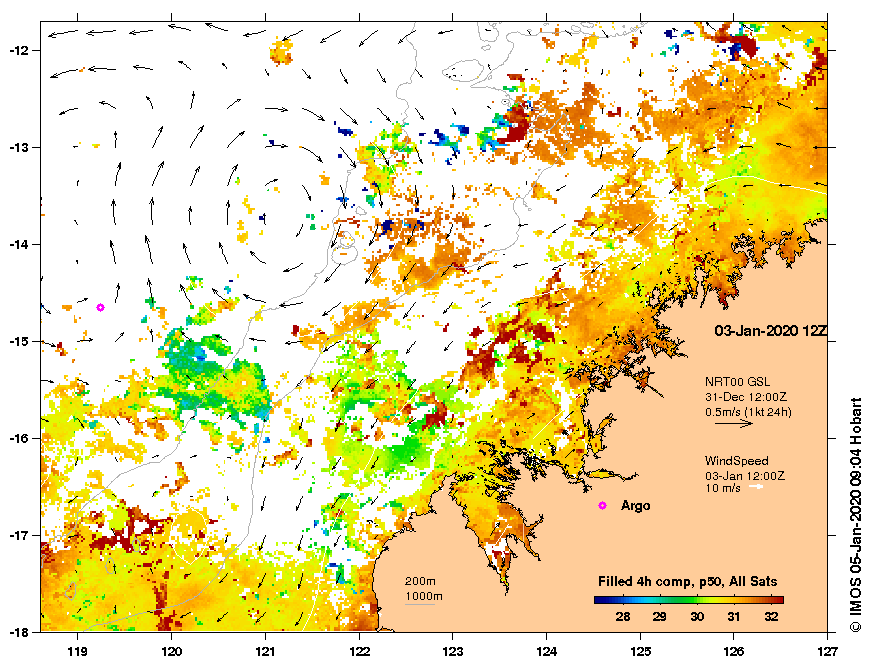Click the WindSpeed label
This screenshot has height=666, width=871.
point(737,461)
